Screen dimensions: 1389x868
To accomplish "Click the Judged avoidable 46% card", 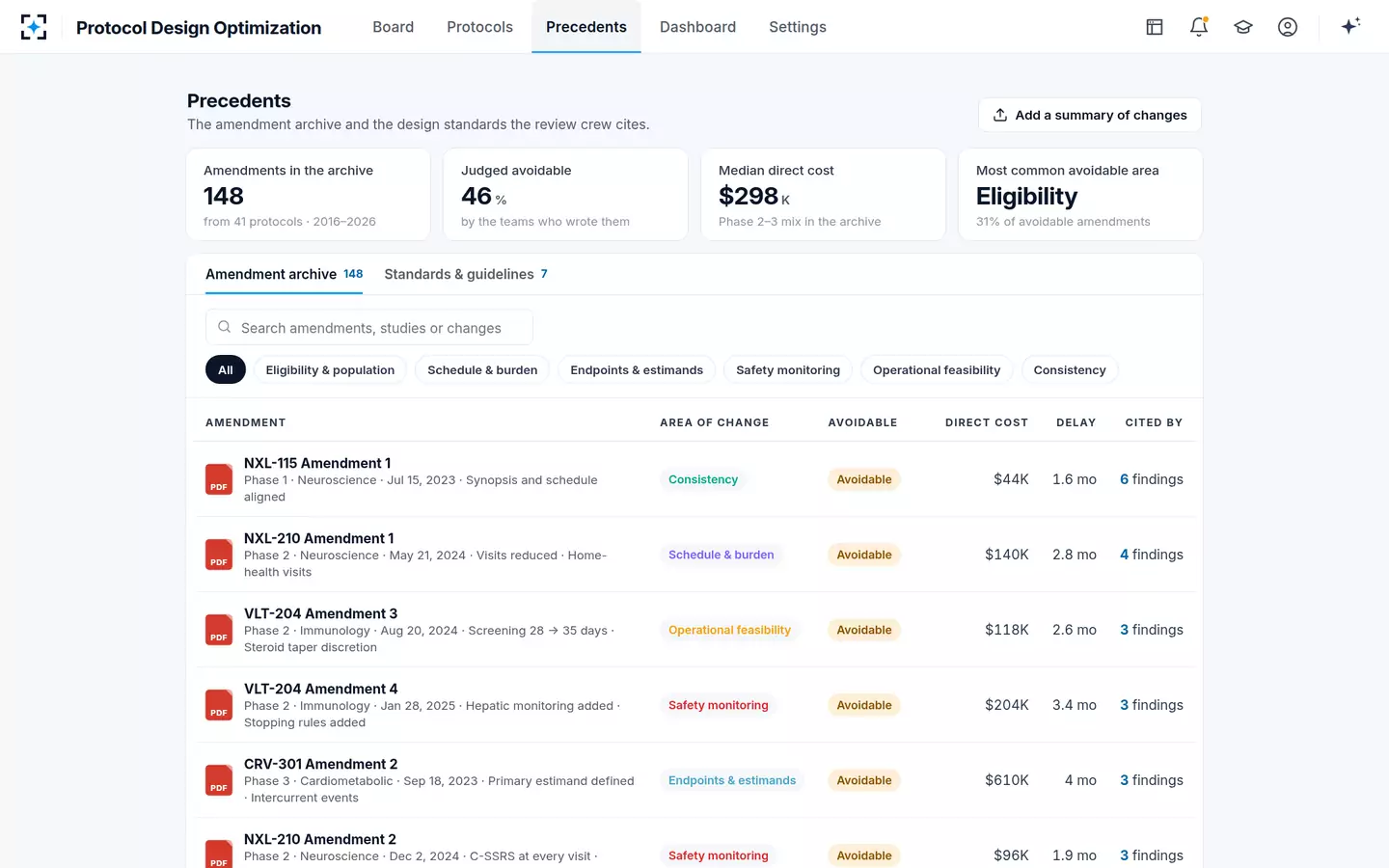I will pos(565,194).
